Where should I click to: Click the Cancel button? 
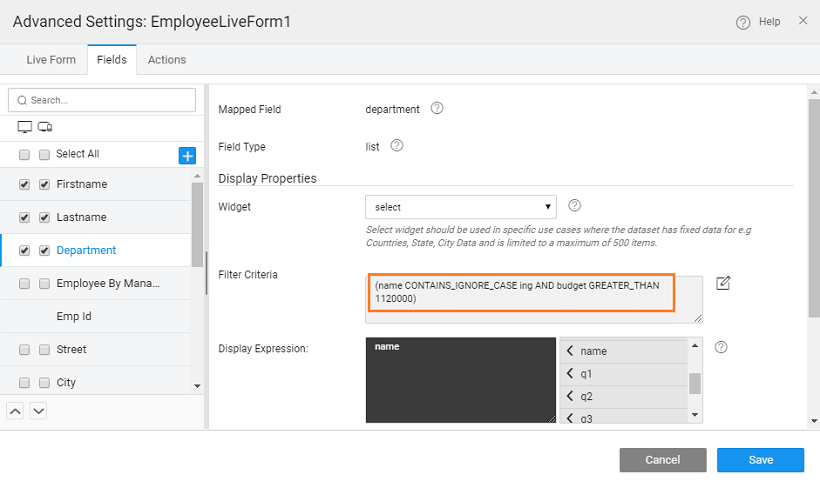(662, 460)
